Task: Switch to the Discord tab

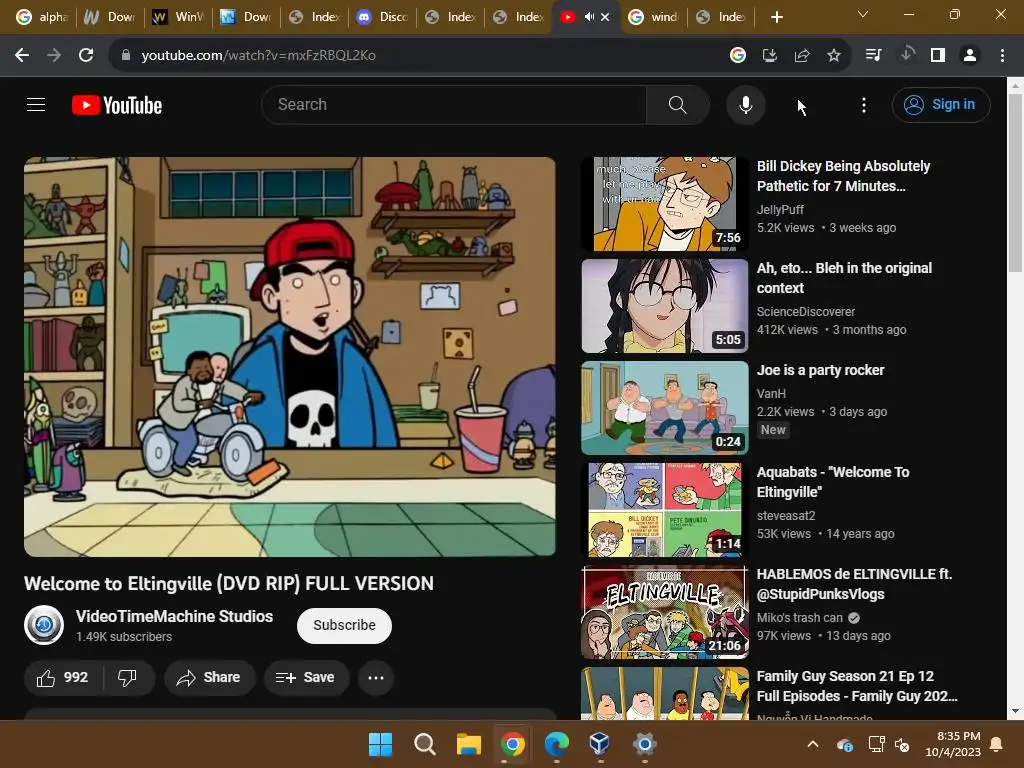Action: (x=383, y=17)
